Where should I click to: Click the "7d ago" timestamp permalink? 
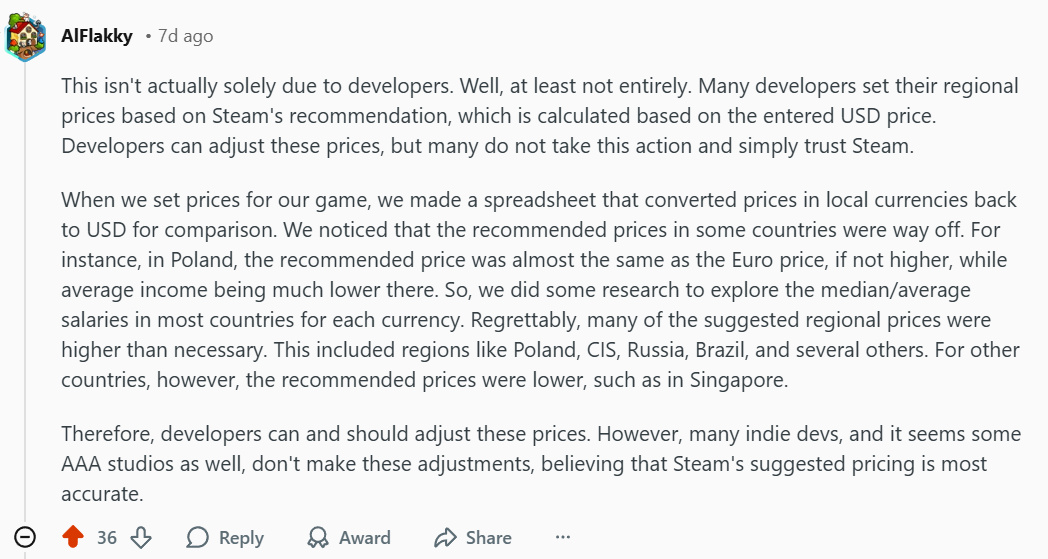click(185, 36)
